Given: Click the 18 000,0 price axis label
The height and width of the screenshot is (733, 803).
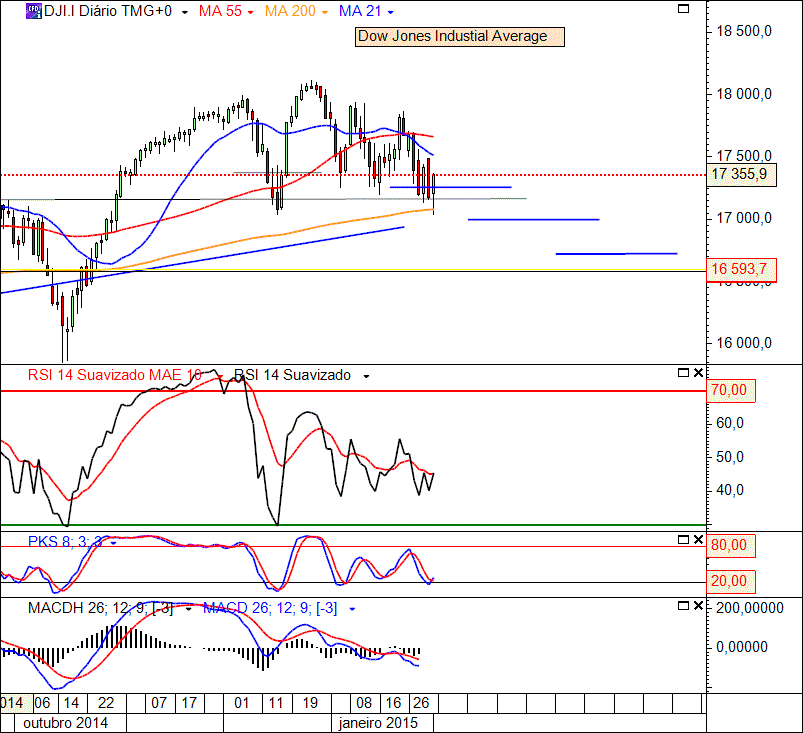Looking at the screenshot, I should point(744,94).
